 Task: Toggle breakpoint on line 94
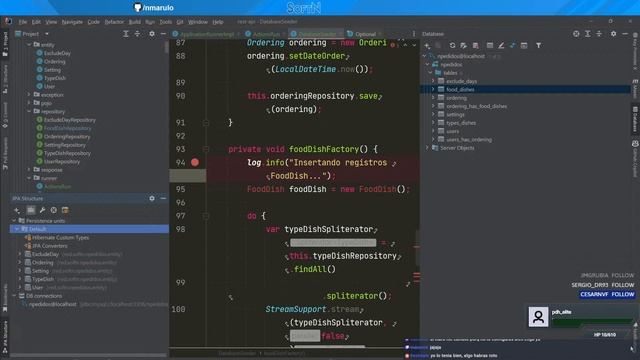195,162
